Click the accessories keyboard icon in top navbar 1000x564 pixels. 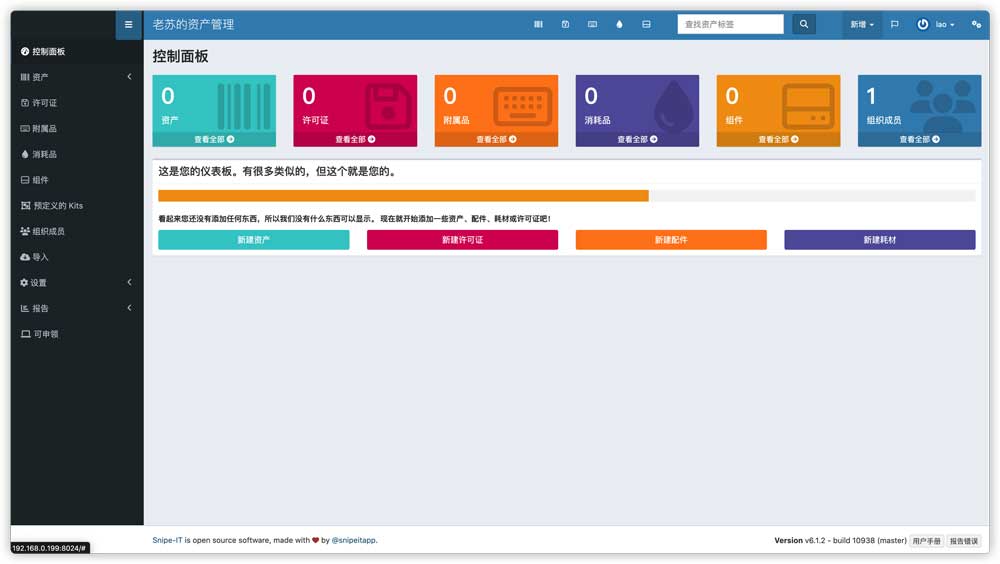tap(592, 25)
